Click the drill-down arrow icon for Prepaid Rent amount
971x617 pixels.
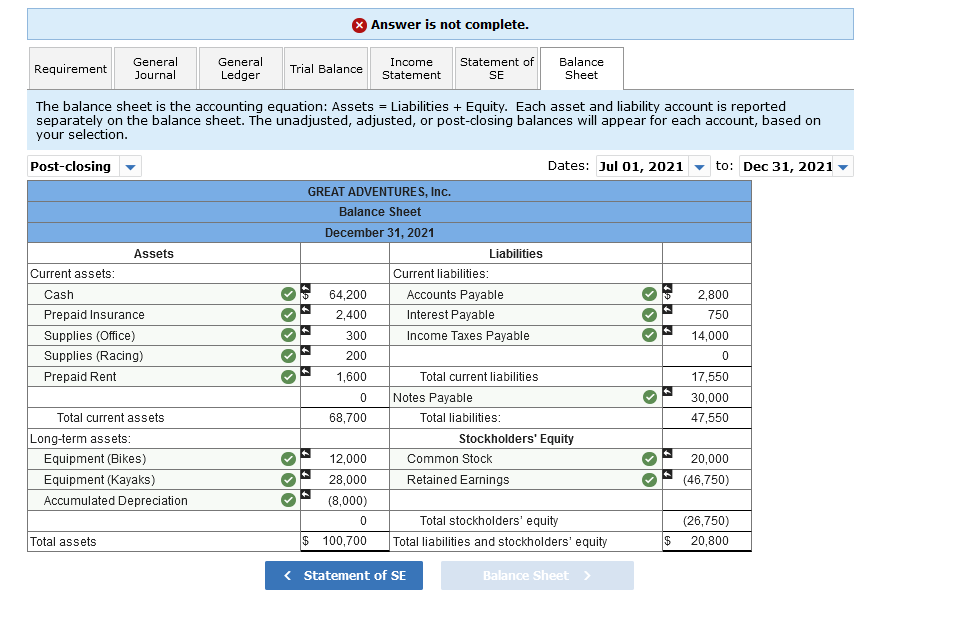[x=305, y=371]
